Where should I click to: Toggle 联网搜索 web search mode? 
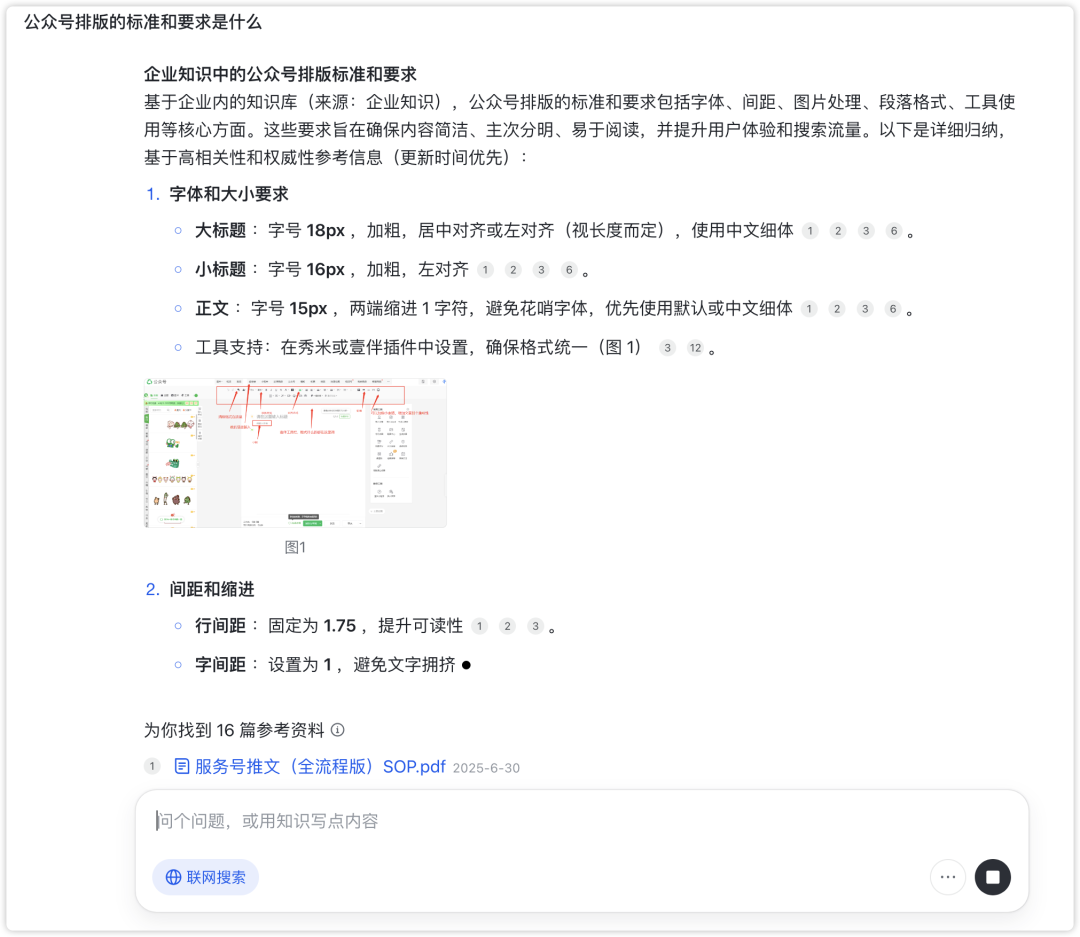[205, 877]
